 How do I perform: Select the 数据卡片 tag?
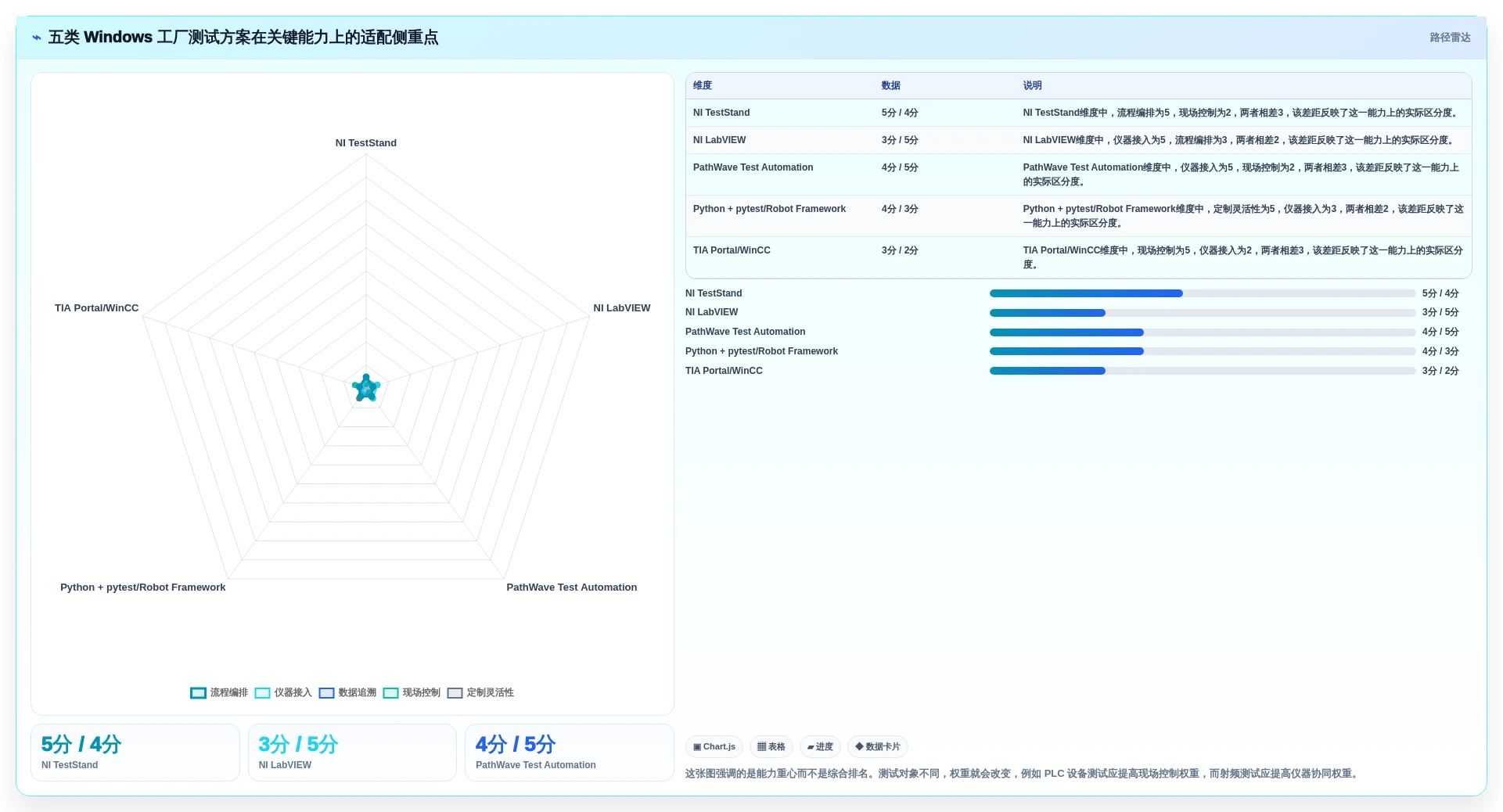coord(878,747)
